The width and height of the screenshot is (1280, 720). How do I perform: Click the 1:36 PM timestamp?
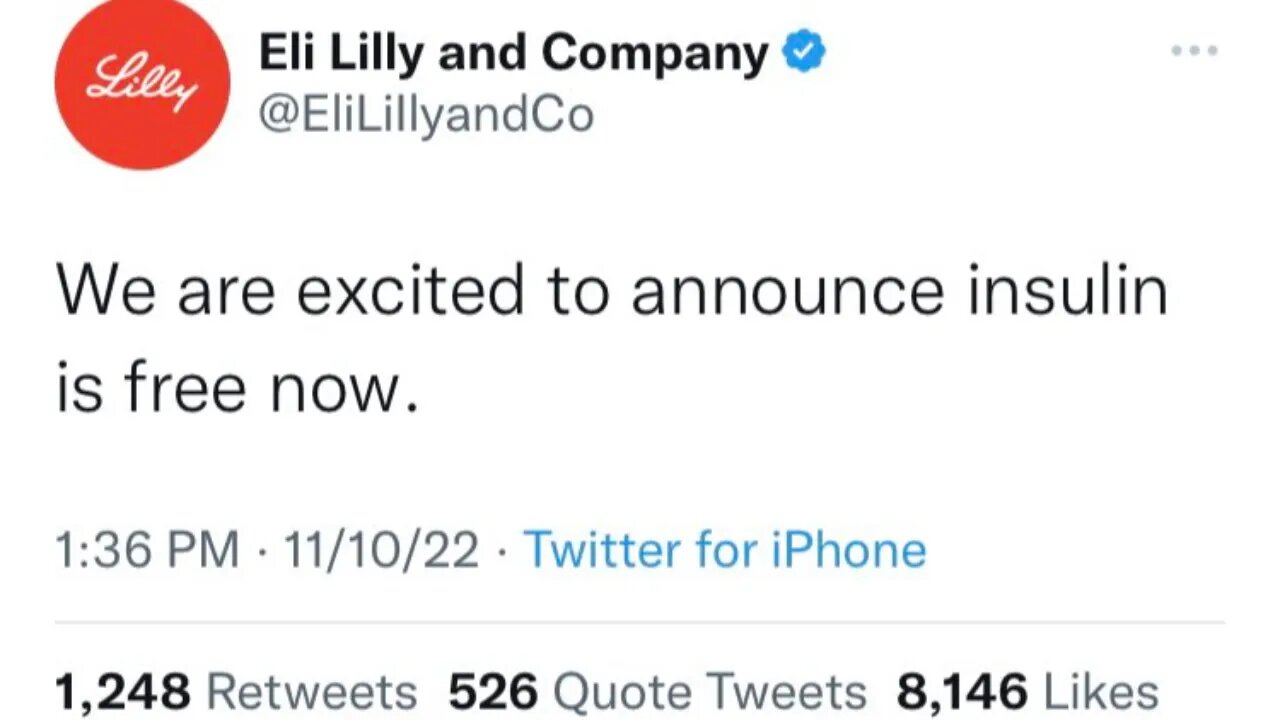147,550
